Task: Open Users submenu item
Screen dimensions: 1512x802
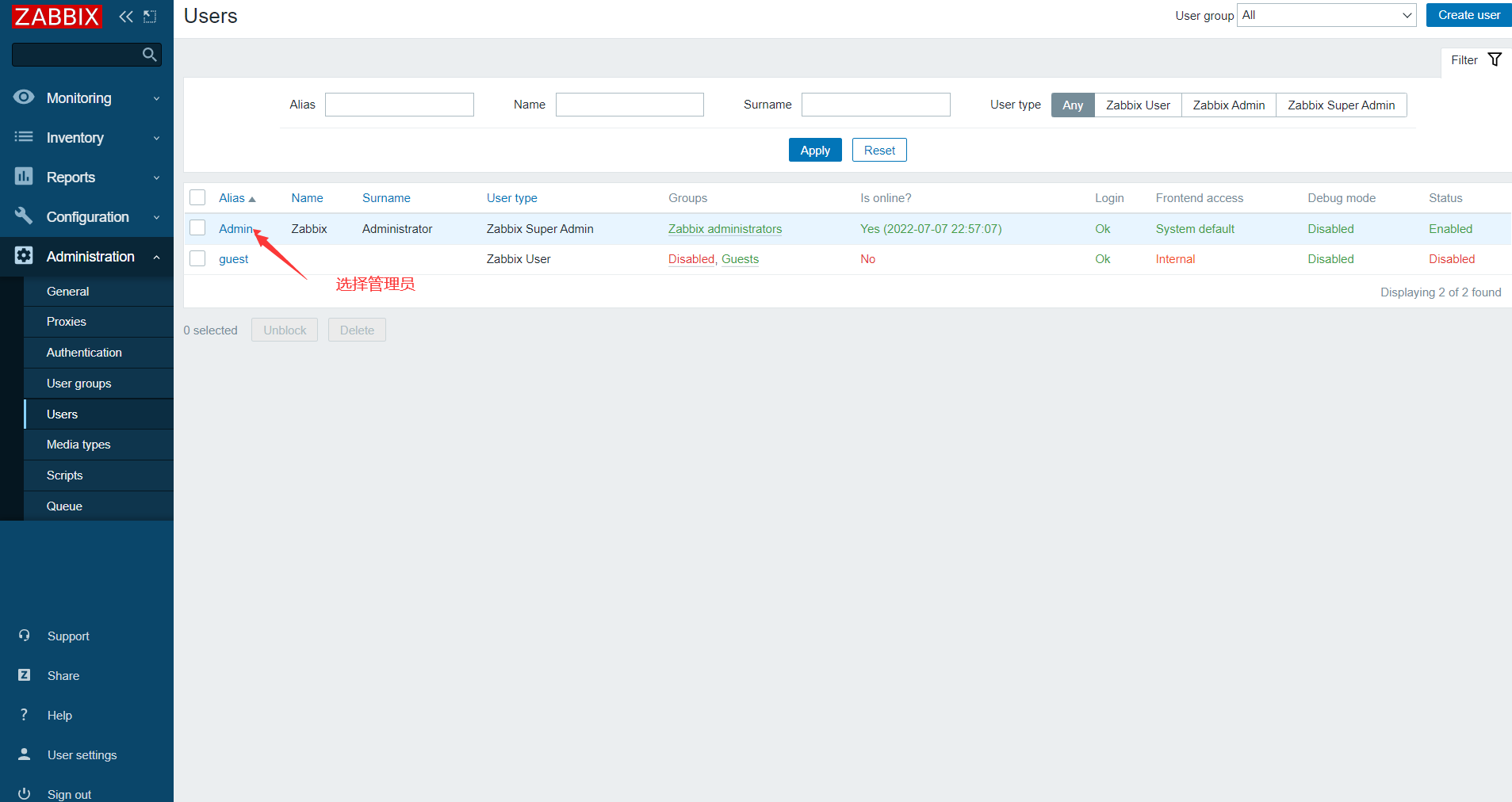Action: tap(98, 414)
